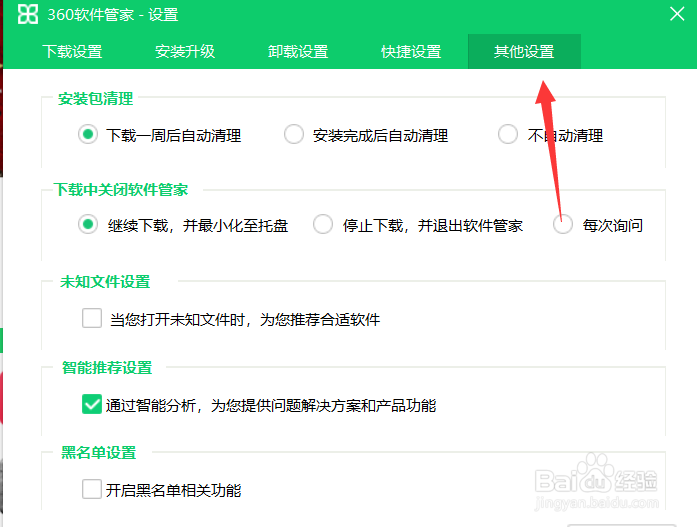Image resolution: width=697 pixels, height=527 pixels.
Task: Select 停止下载，并退出软件管家 option
Action: click(x=323, y=224)
